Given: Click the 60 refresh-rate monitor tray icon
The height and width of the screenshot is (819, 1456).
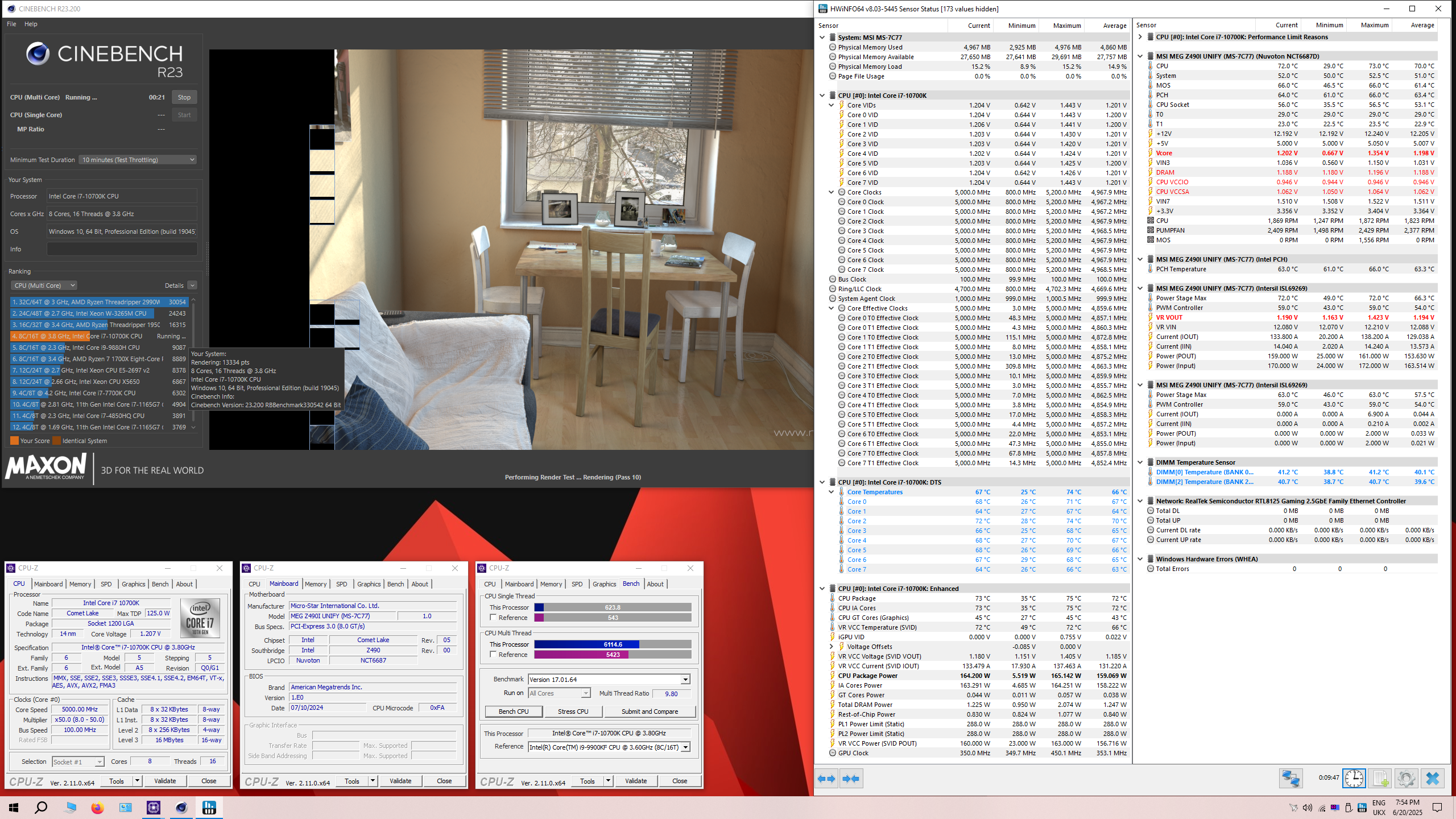Looking at the screenshot, I should pos(1335,808).
